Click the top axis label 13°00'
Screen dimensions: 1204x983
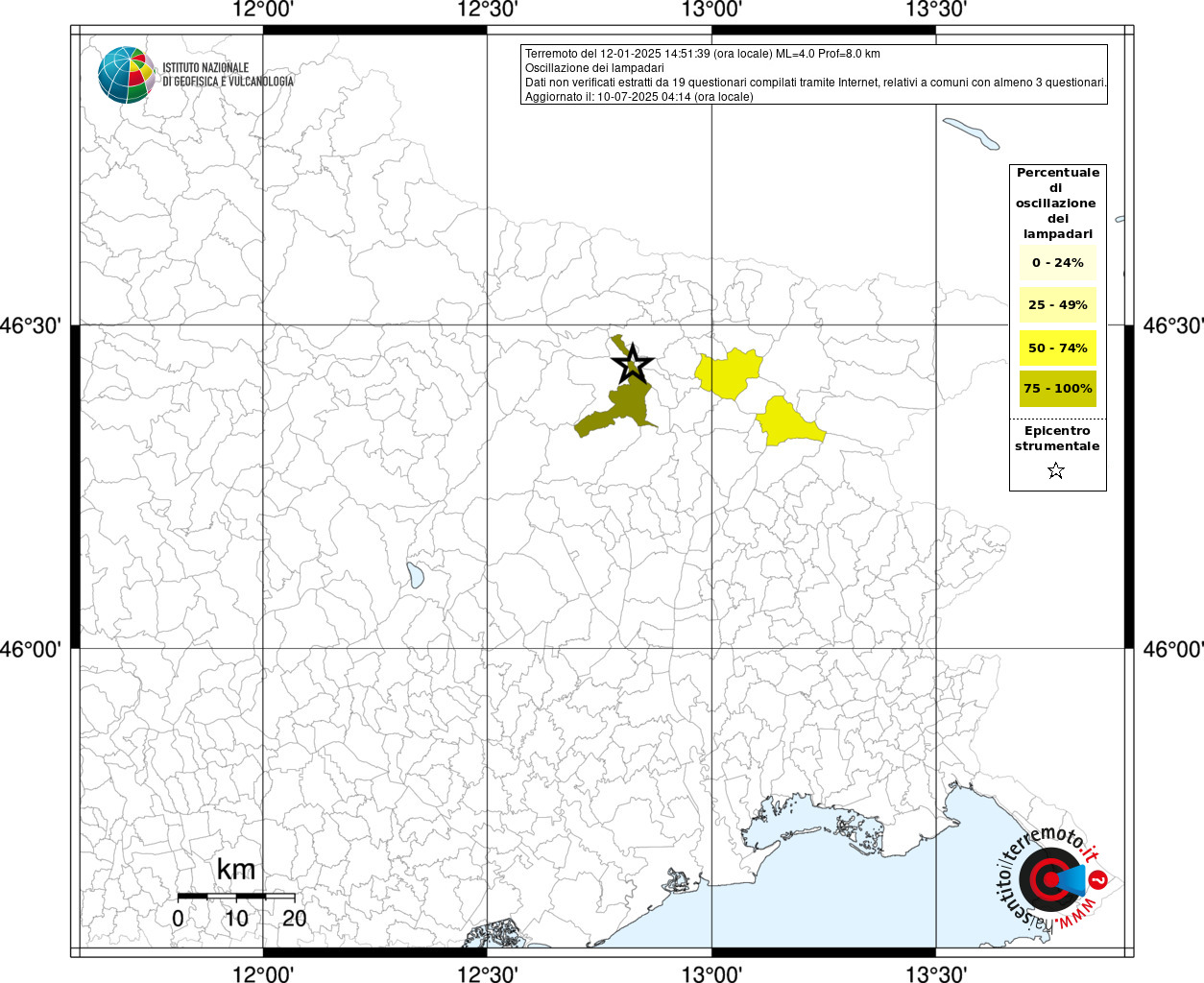(711, 10)
